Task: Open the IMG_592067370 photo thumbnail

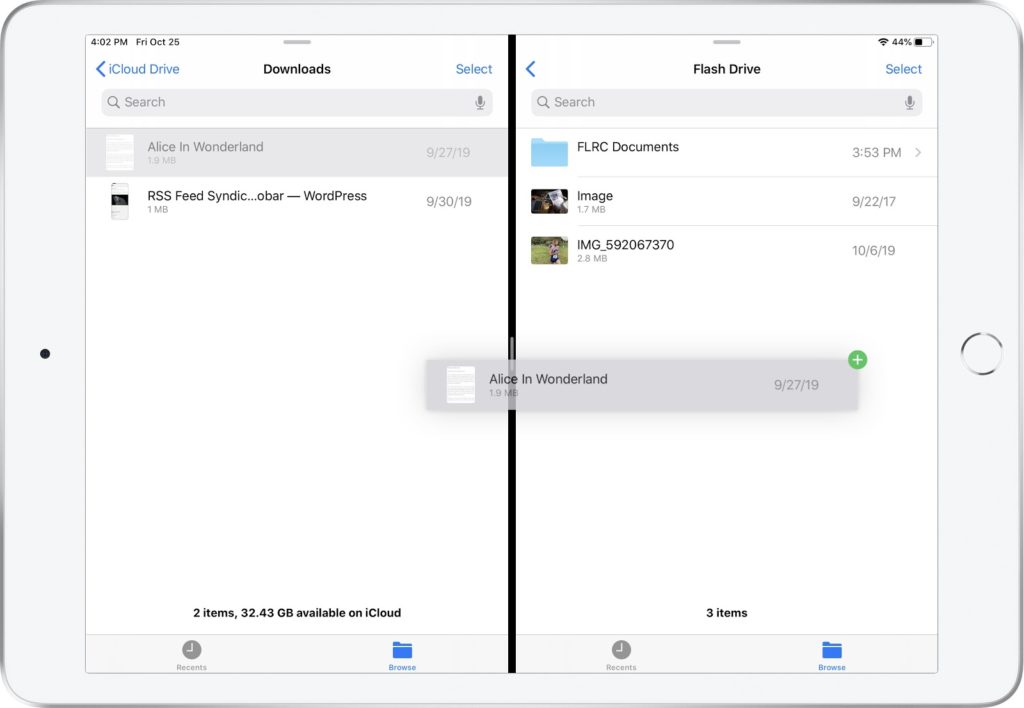Action: click(549, 250)
